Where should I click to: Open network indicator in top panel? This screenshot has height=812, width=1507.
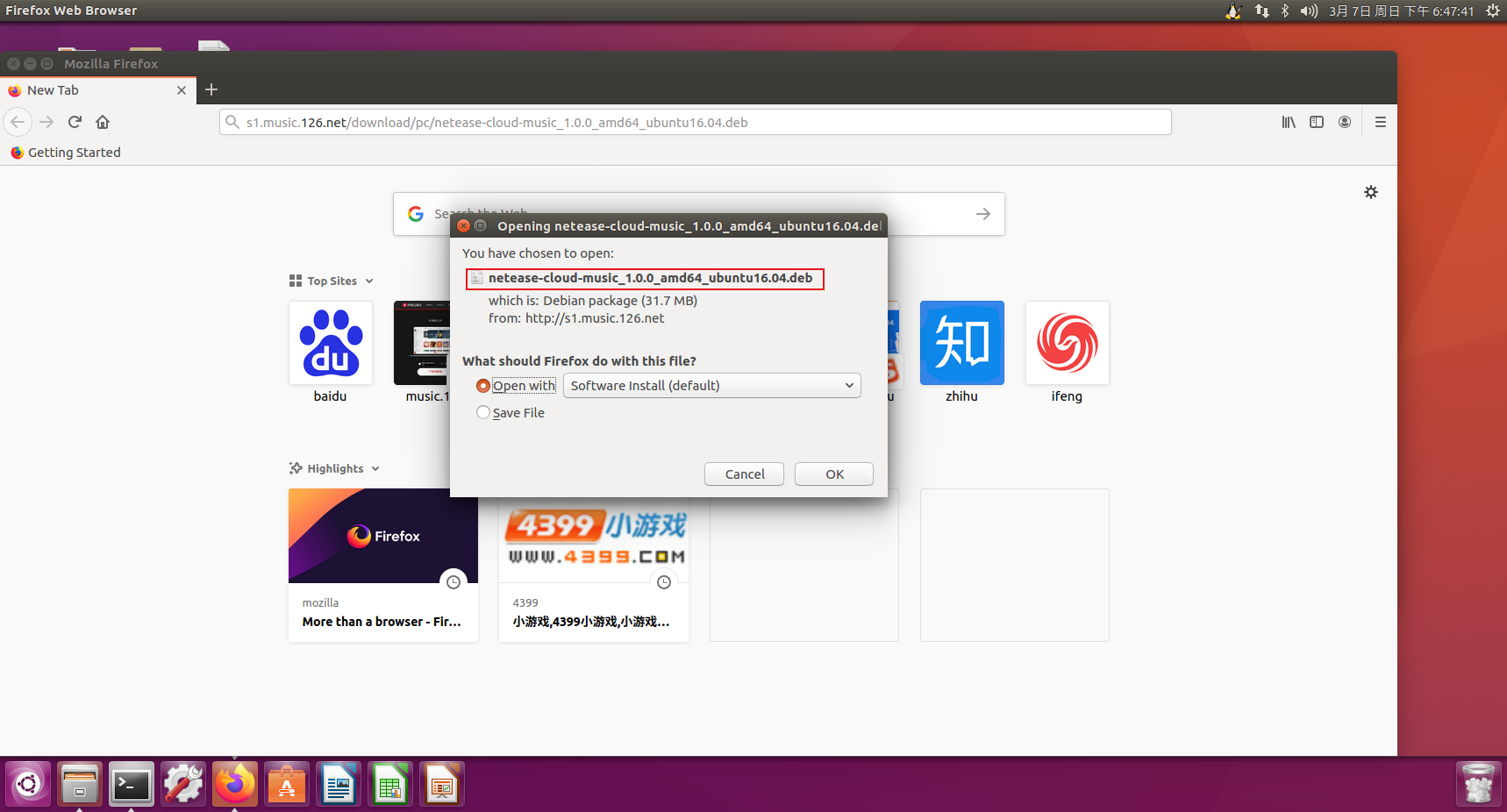[x=1261, y=11]
